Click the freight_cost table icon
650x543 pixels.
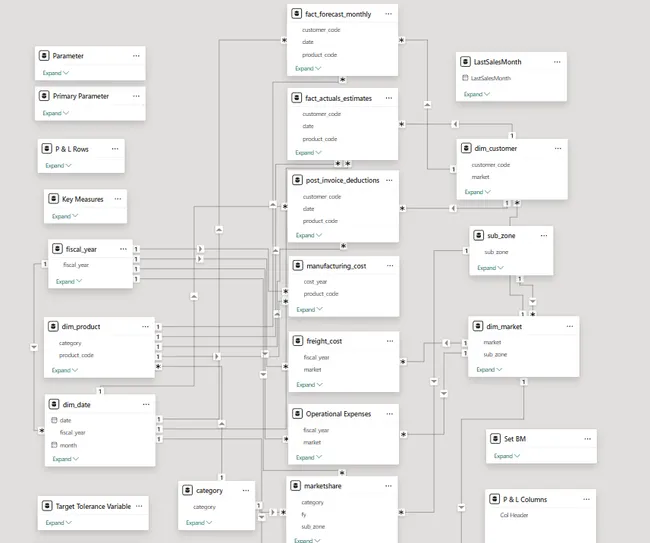298,341
